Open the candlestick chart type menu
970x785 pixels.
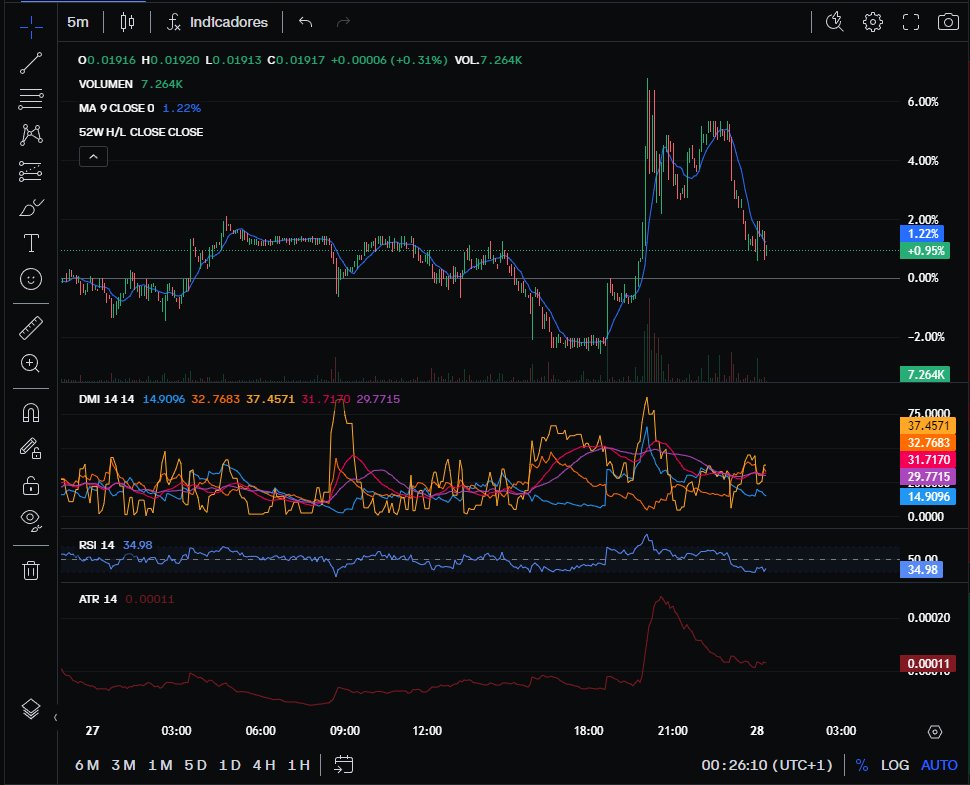(x=127, y=22)
